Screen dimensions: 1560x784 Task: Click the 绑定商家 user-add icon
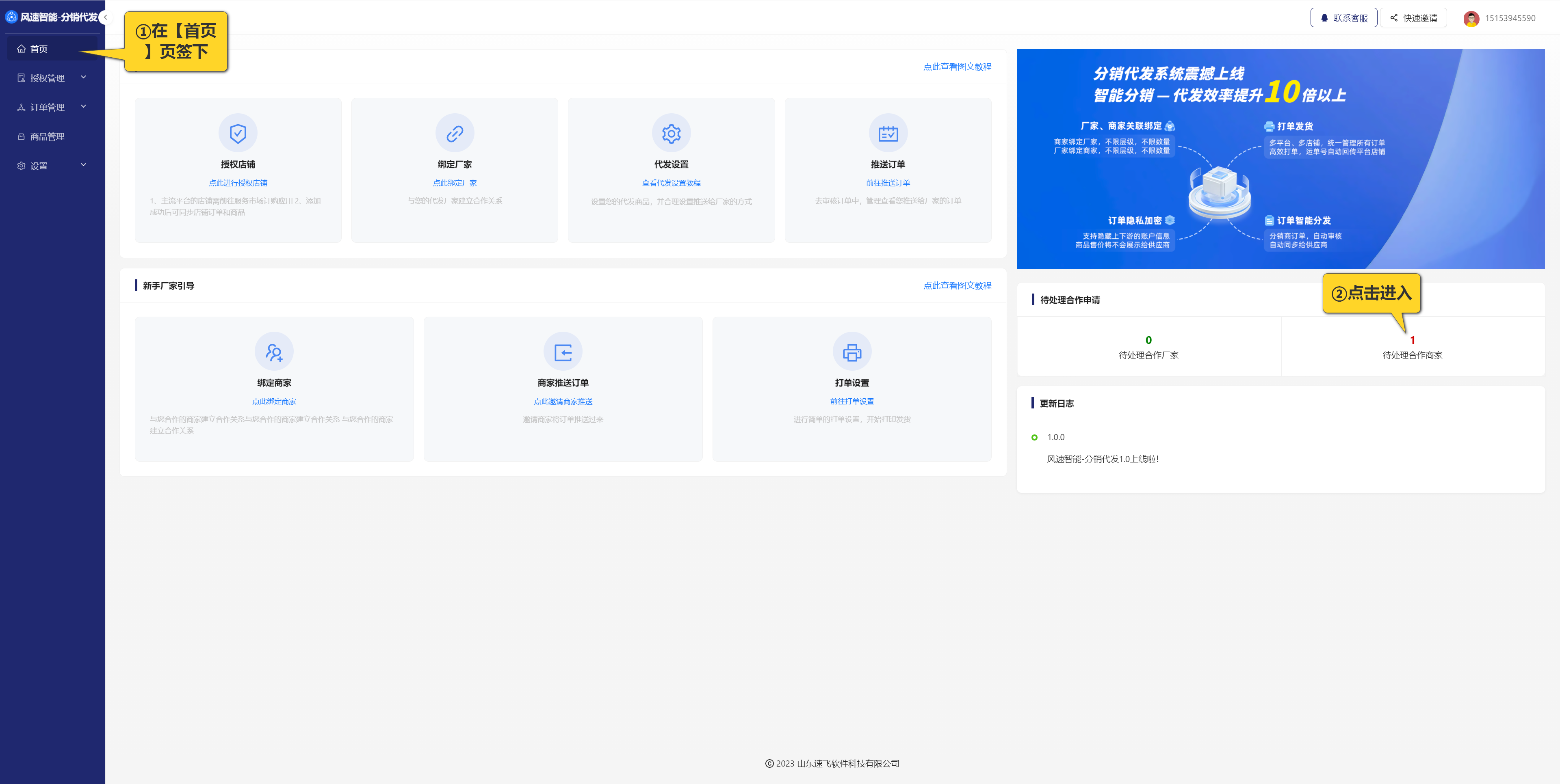coord(274,352)
